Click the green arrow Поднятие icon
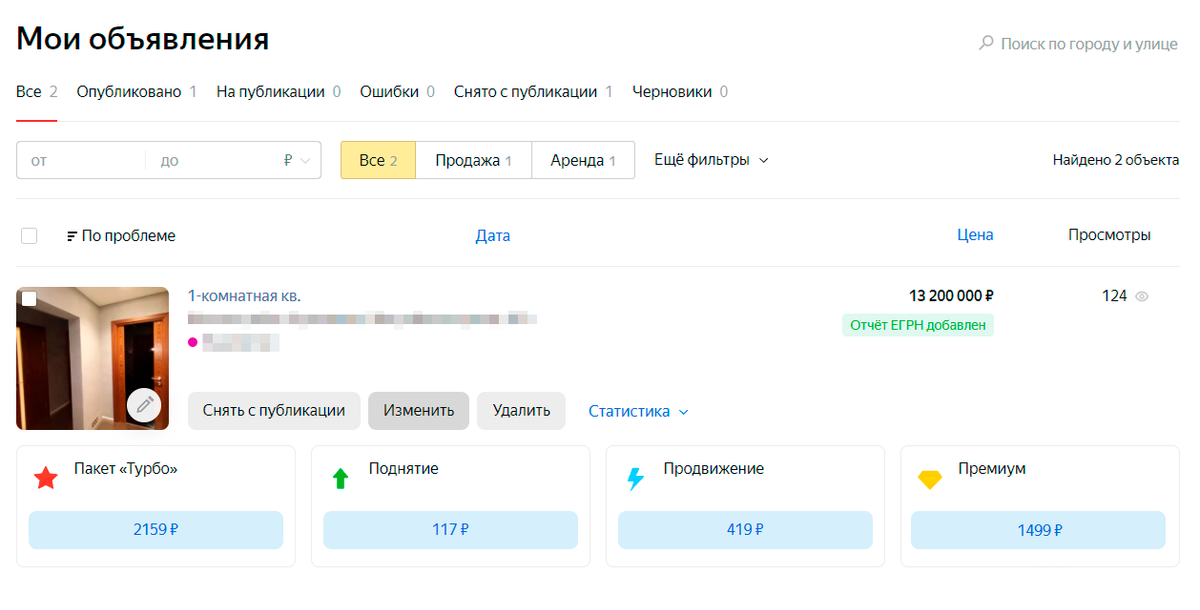Screen dimensions: 1200x610 [x=340, y=478]
